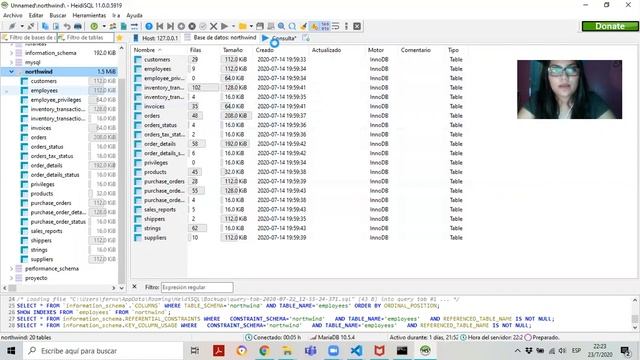Open dropdown arrow beside folder icon
640x360 pixels.
[x=251, y=26]
